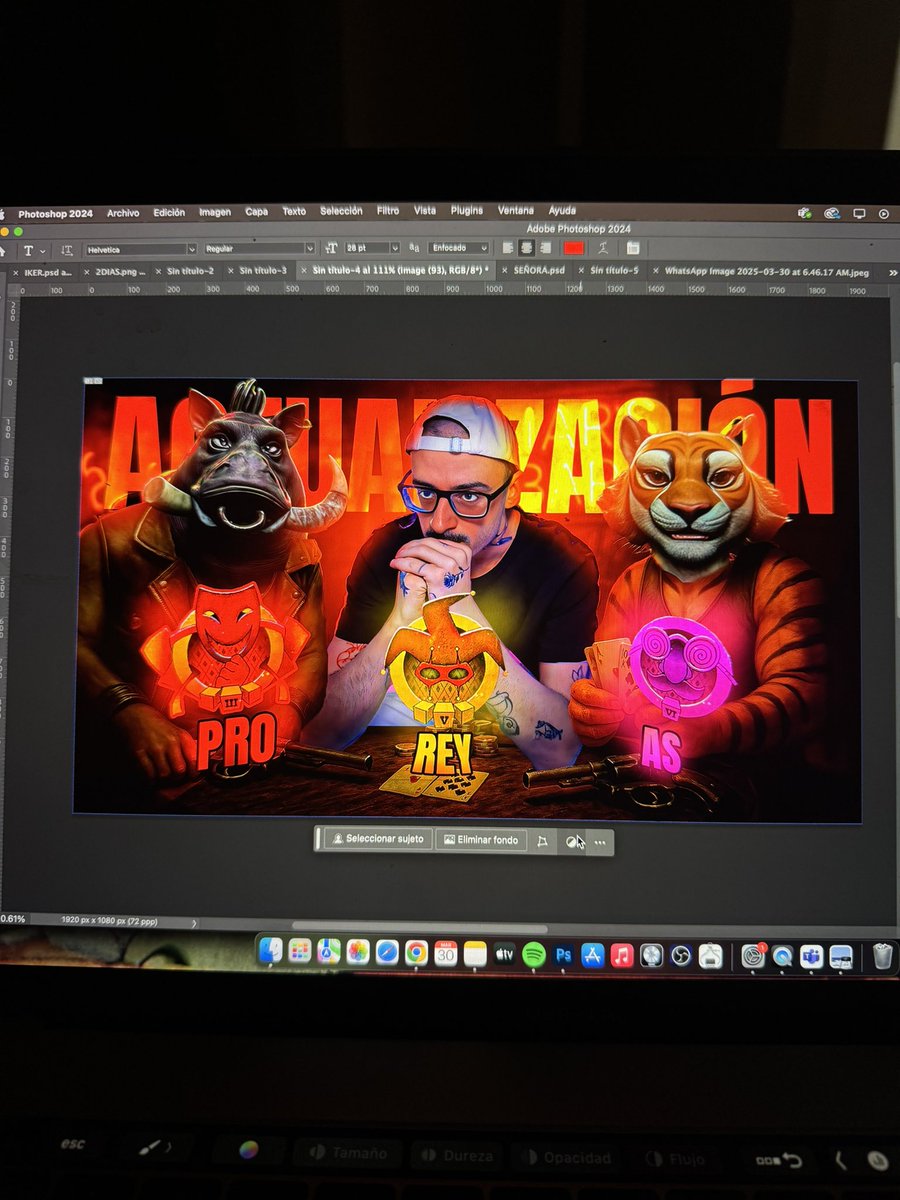Click the Photoshop Ps icon in Dock

(564, 955)
